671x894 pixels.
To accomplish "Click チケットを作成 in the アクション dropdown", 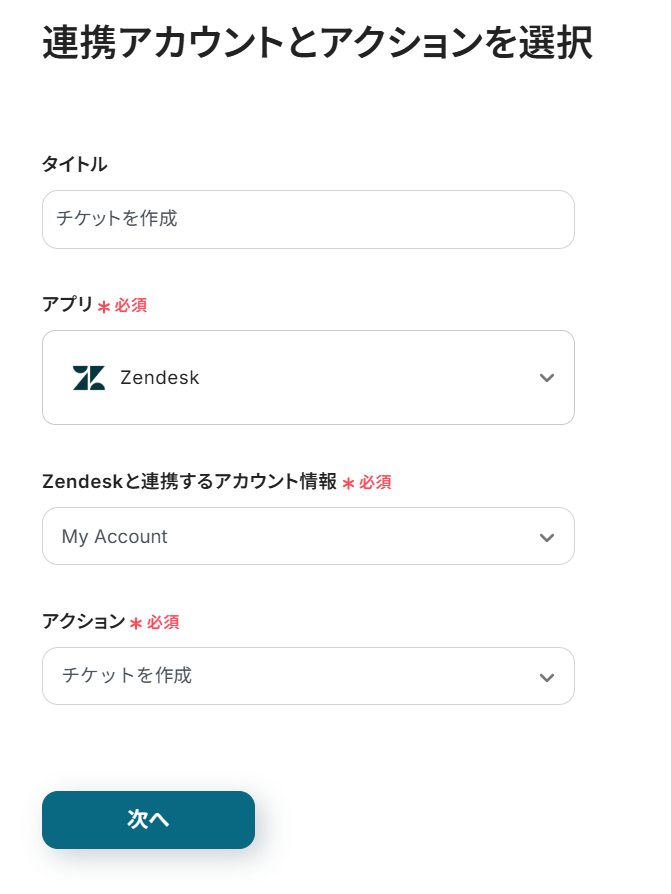I will tap(127, 676).
